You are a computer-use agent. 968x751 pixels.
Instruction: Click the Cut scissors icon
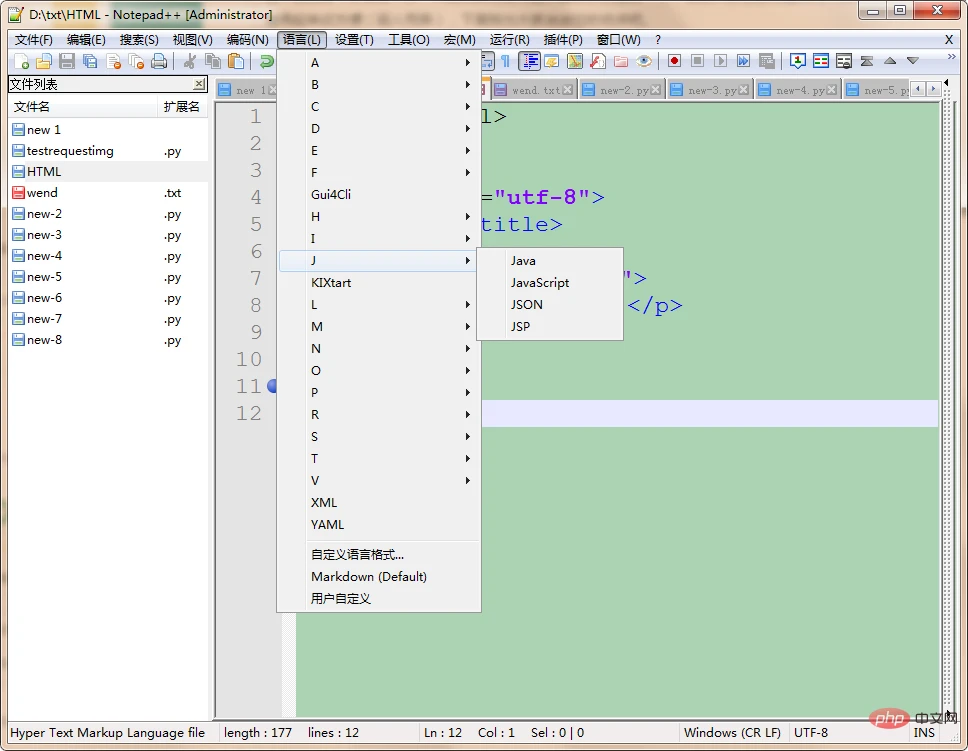189,61
